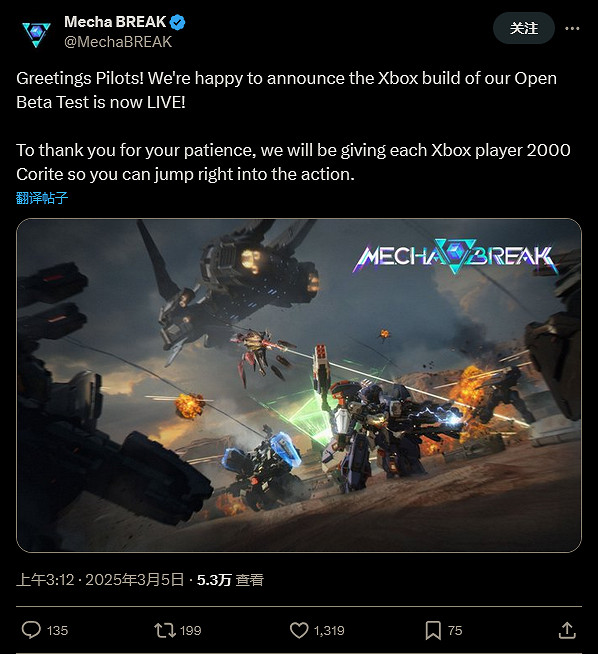This screenshot has width=598, height=654.
Task: Click the Mecha BREAK display name
Action: (x=115, y=22)
